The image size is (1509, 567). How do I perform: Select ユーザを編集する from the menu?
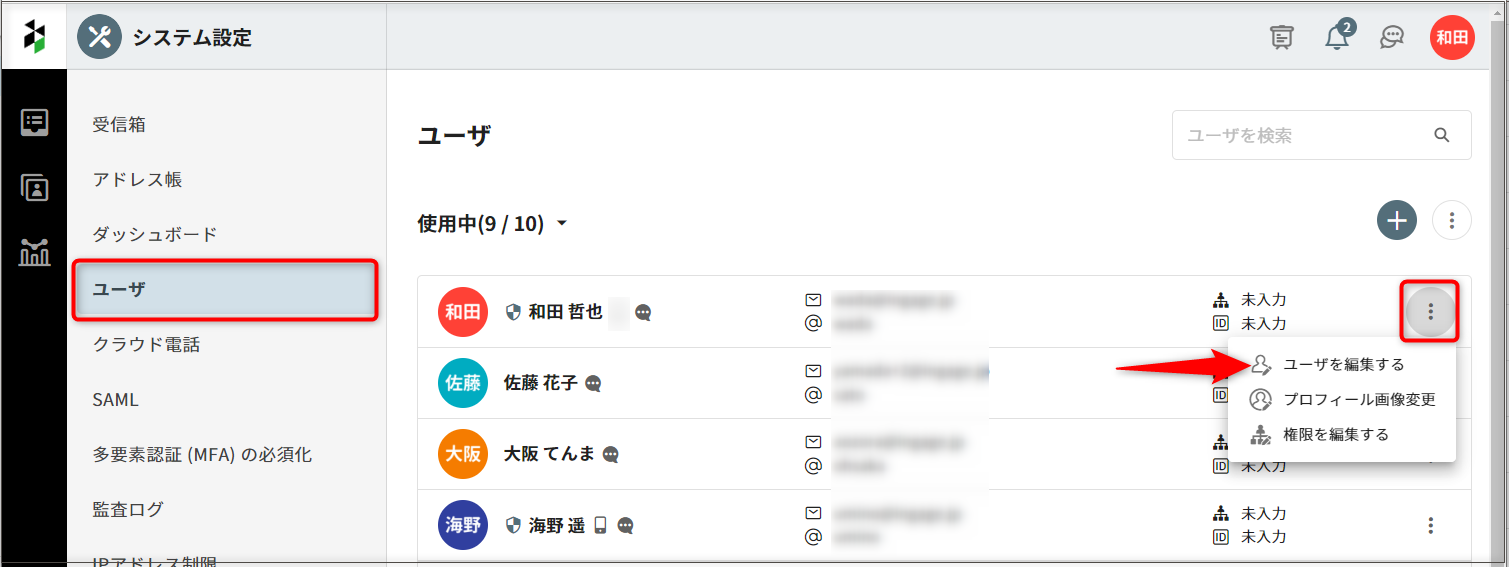pos(1343,365)
